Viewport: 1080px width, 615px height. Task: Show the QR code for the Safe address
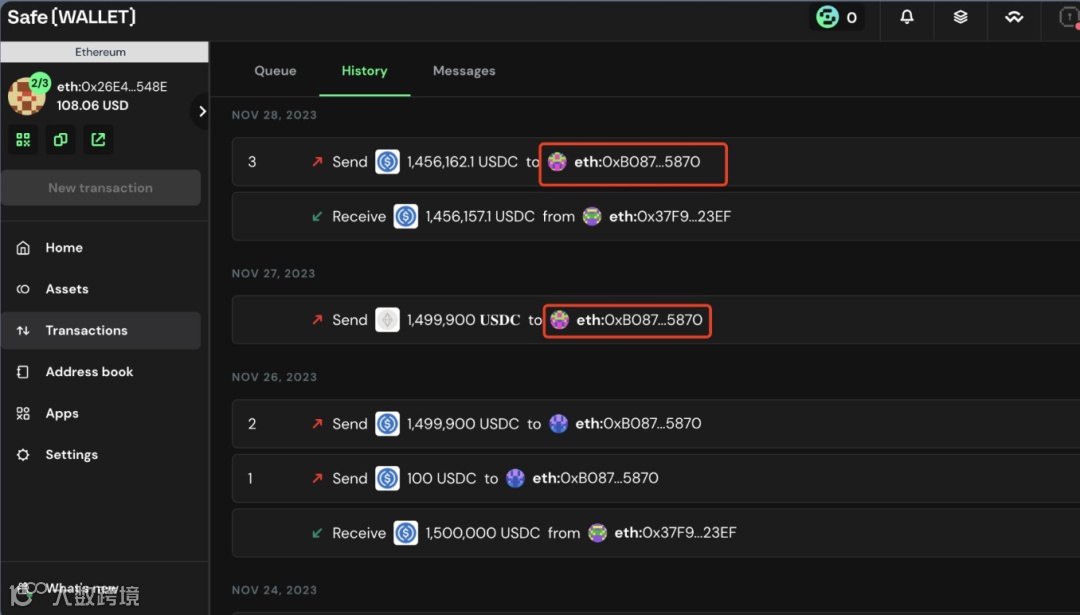point(23,140)
